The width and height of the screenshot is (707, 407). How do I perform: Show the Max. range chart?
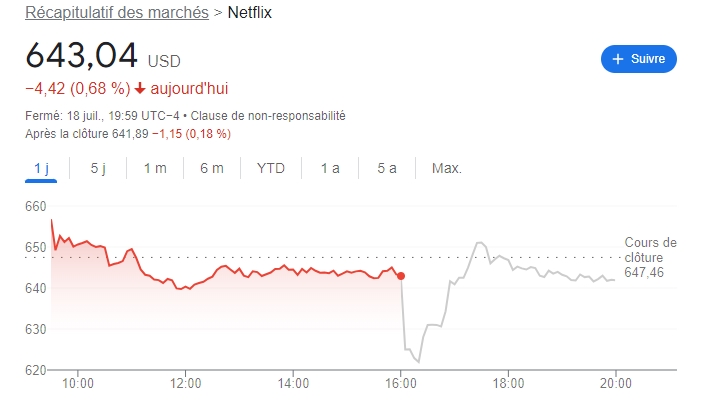point(446,168)
